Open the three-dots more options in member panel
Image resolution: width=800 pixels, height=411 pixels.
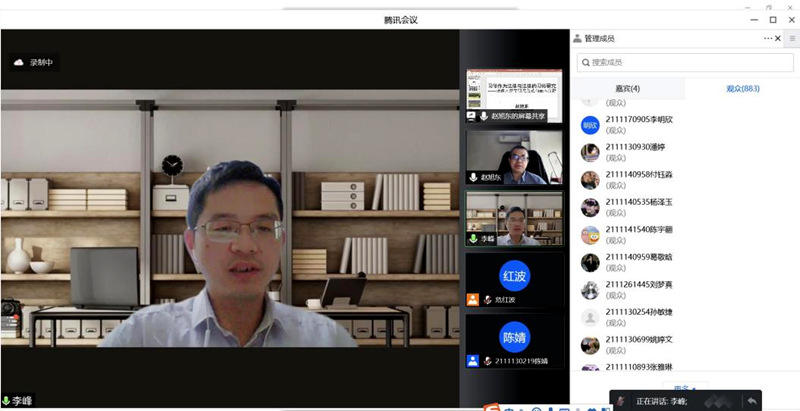click(768, 38)
